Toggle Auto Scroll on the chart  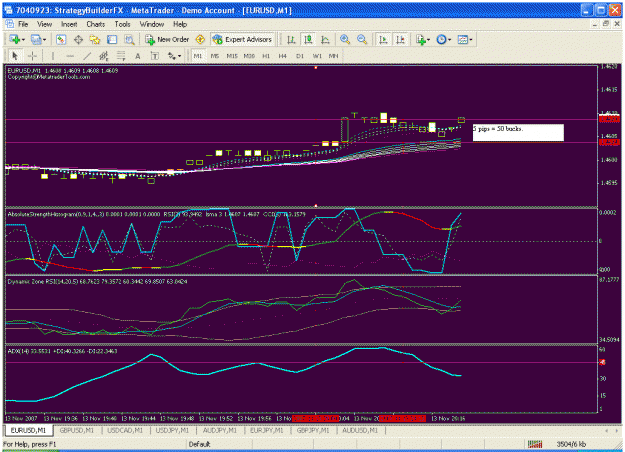point(383,39)
